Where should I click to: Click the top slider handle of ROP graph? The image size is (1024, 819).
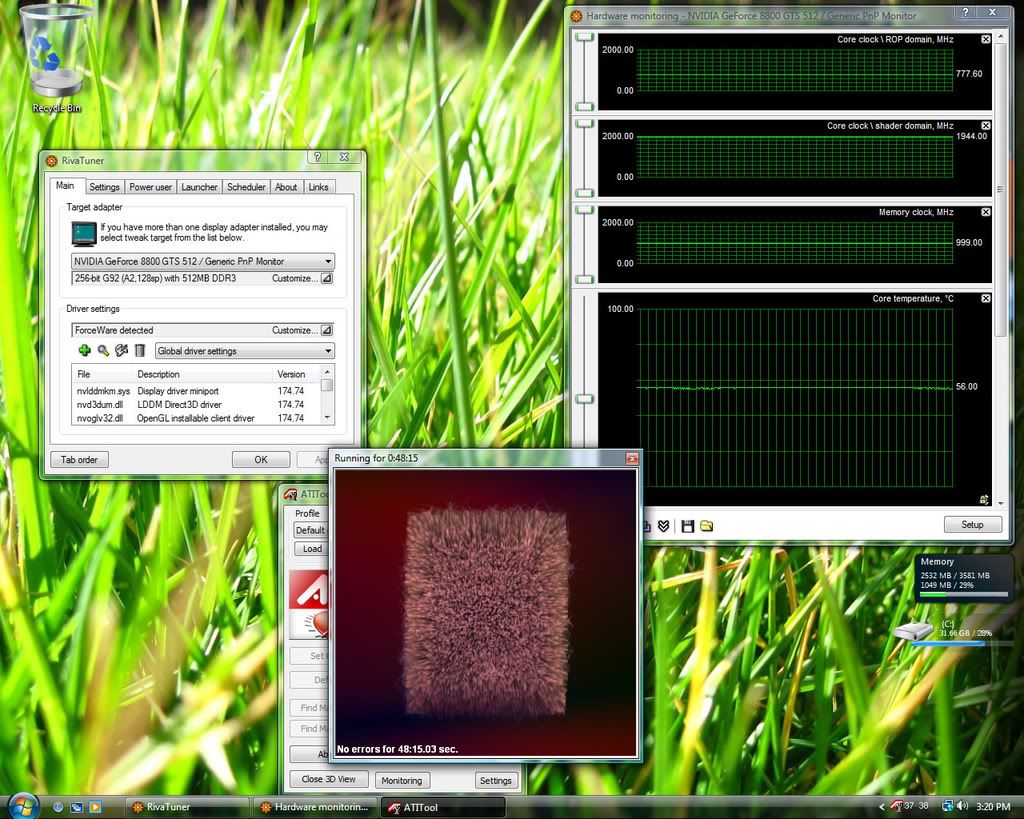[x=583, y=38]
